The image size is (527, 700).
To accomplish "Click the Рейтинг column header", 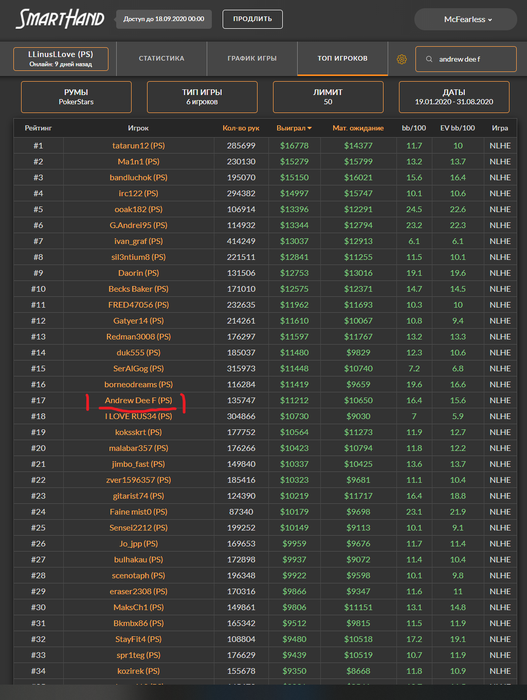I will coord(38,128).
